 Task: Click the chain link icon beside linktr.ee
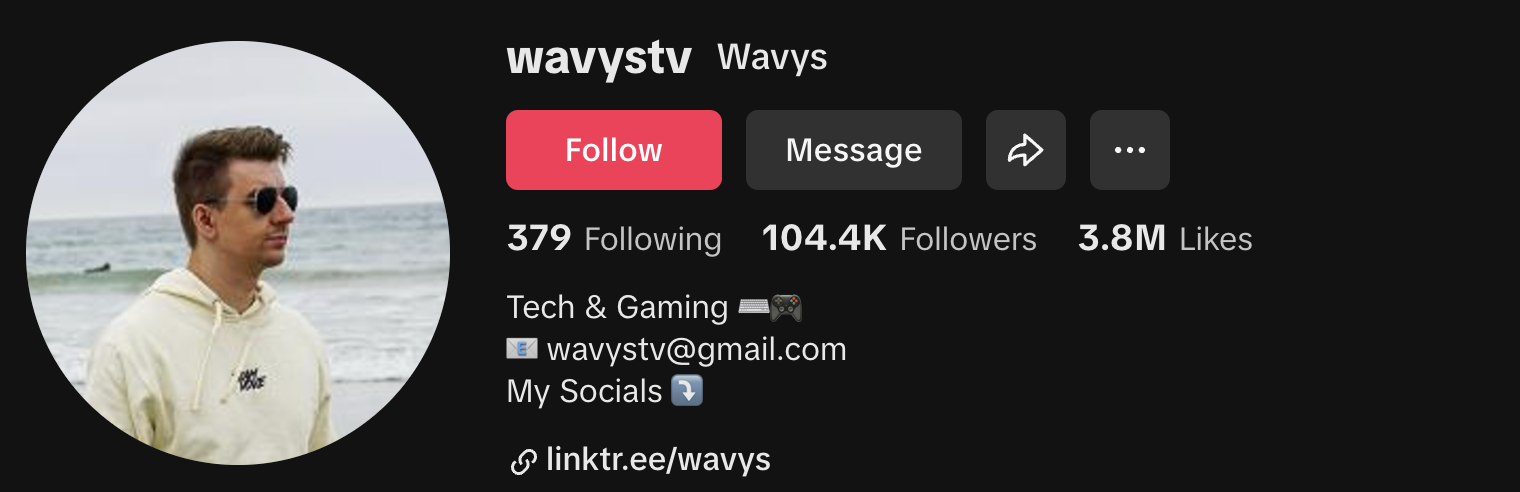pos(523,461)
